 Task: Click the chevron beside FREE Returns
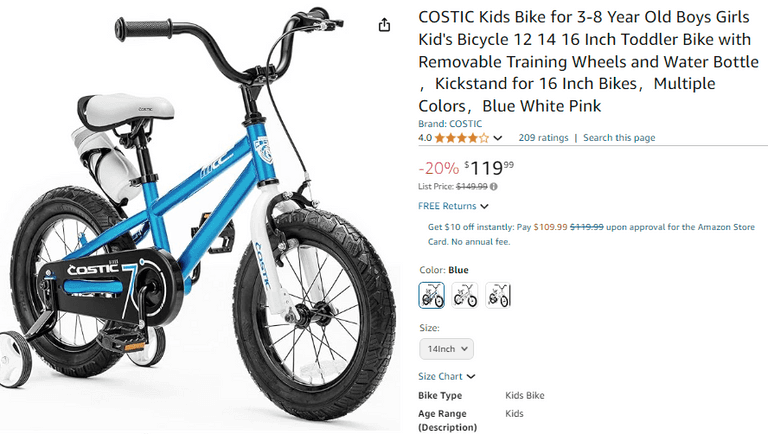(484, 206)
